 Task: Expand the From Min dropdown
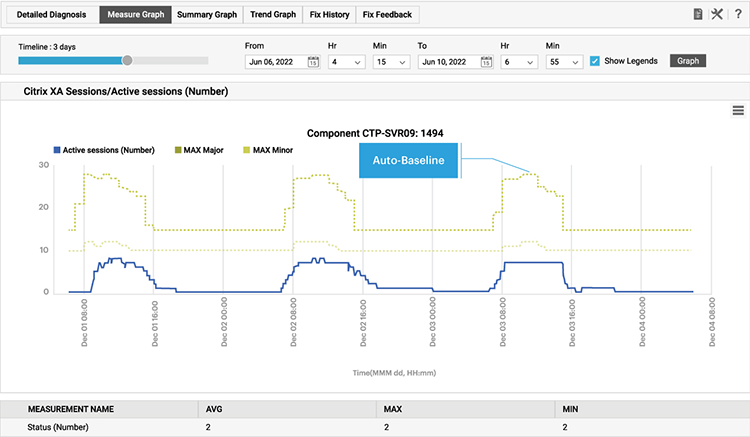point(392,61)
